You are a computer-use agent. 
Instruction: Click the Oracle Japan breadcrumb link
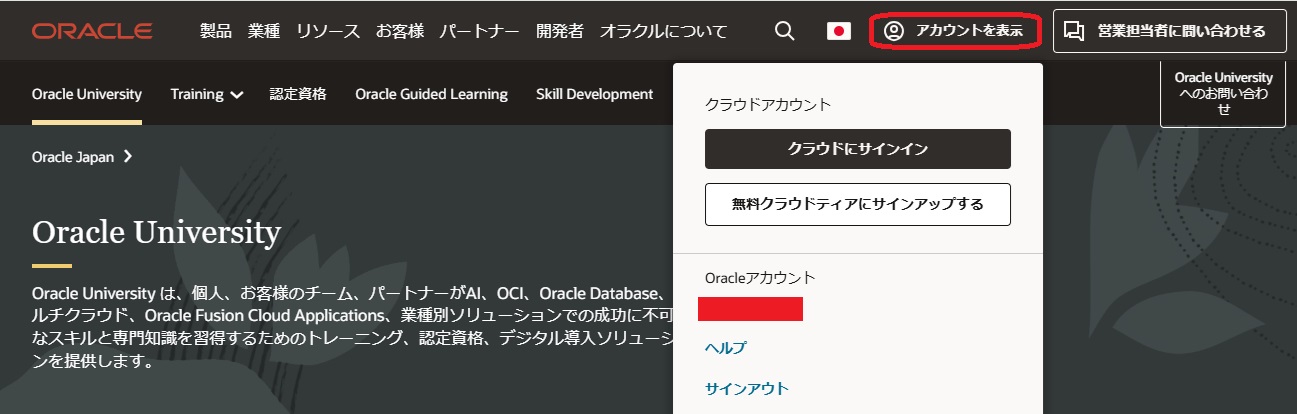click(73, 157)
